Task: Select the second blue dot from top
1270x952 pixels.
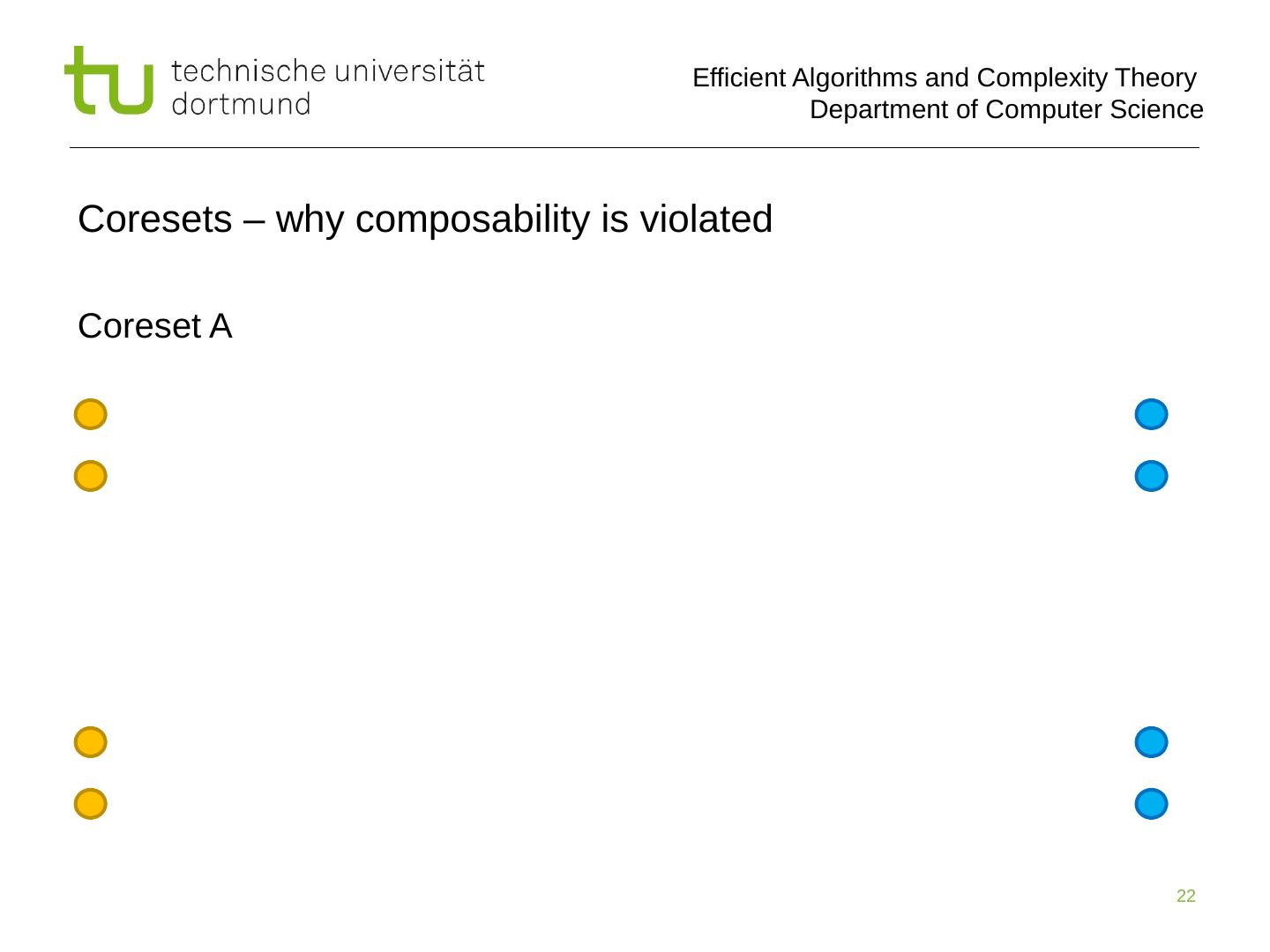Action: [1151, 476]
